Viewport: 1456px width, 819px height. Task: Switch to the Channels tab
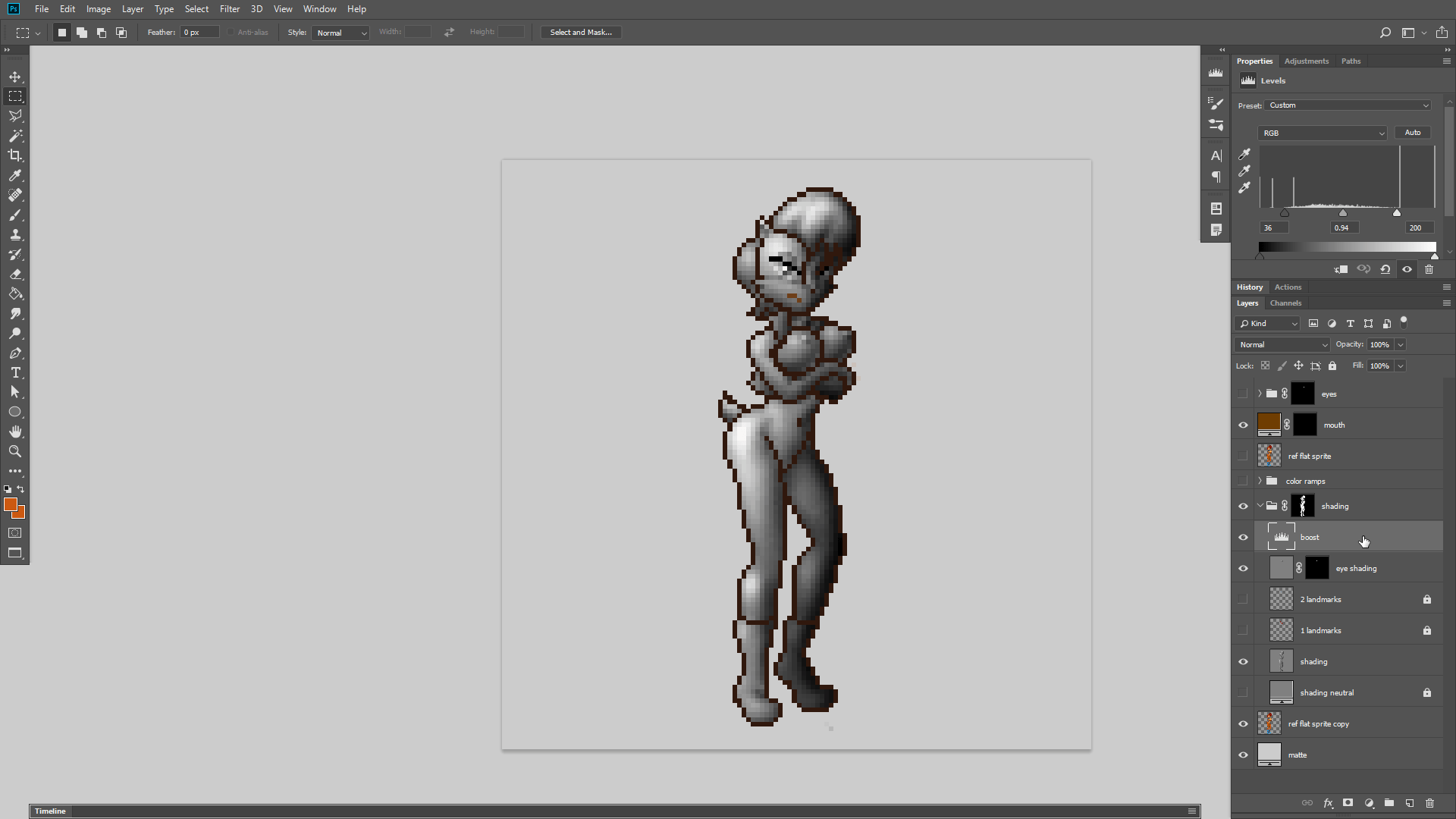click(x=1286, y=303)
